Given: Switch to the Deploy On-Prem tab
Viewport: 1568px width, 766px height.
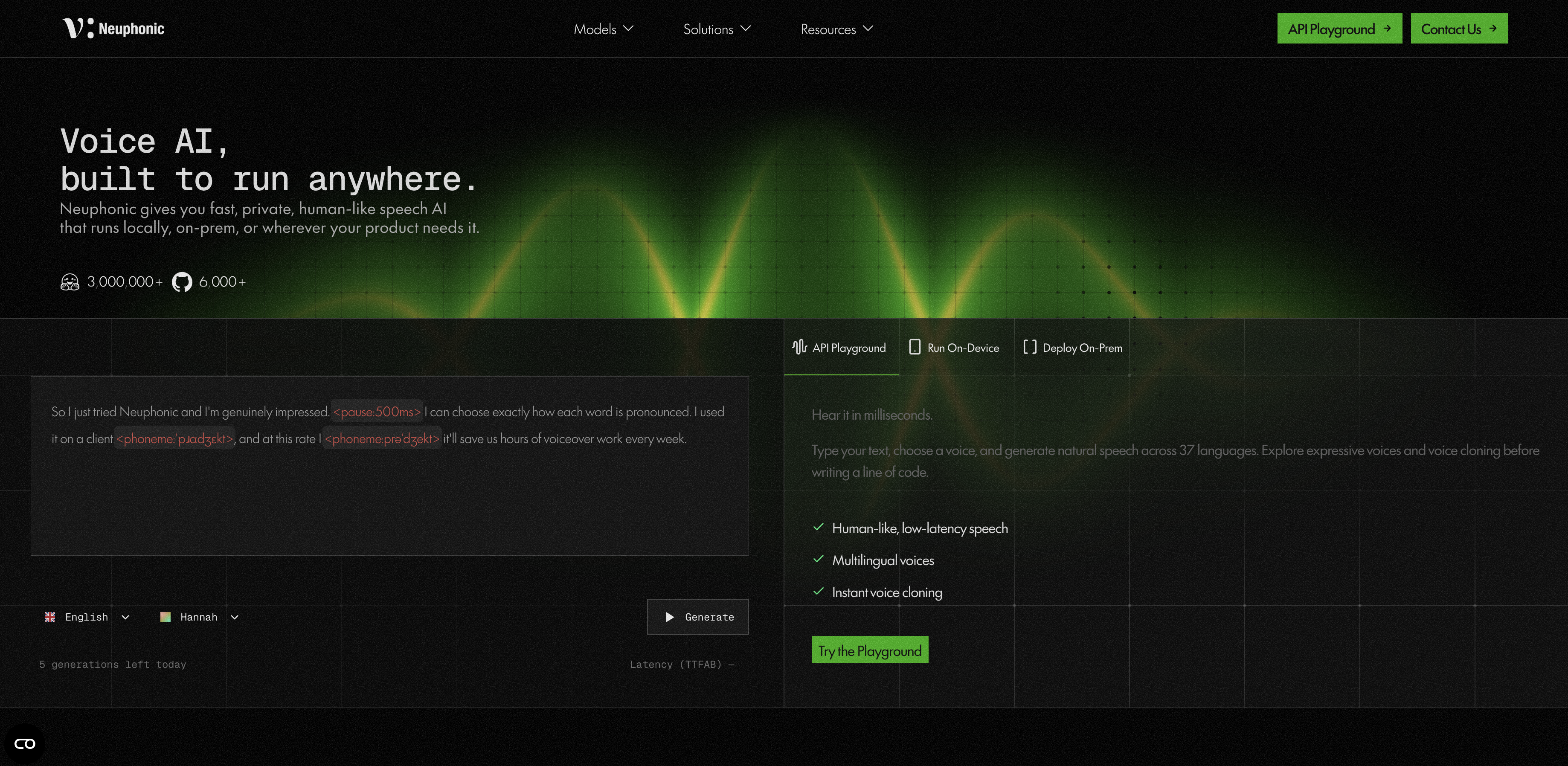Looking at the screenshot, I should click(x=1072, y=348).
